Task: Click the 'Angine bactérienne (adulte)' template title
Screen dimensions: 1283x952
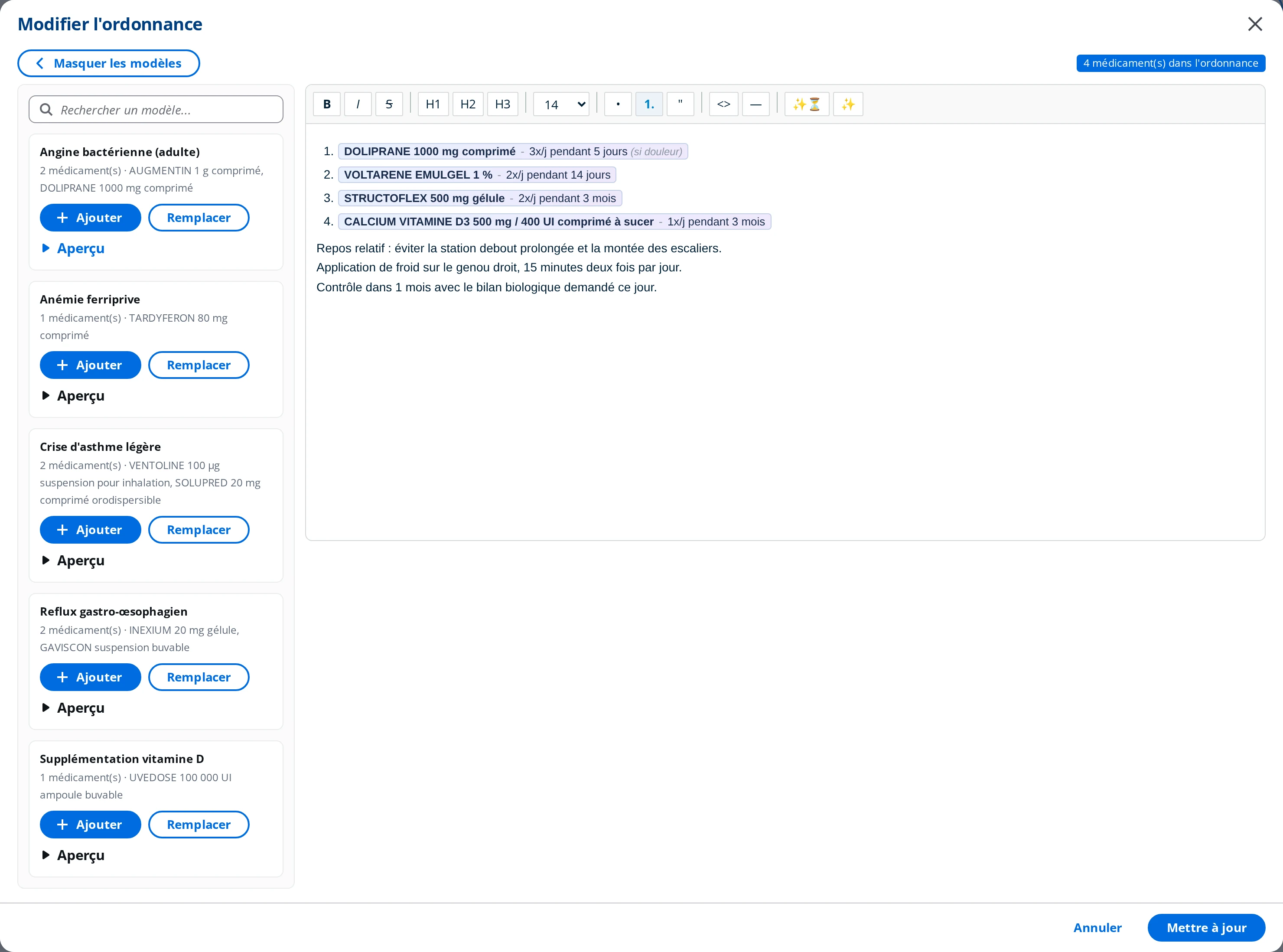Action: coord(120,152)
